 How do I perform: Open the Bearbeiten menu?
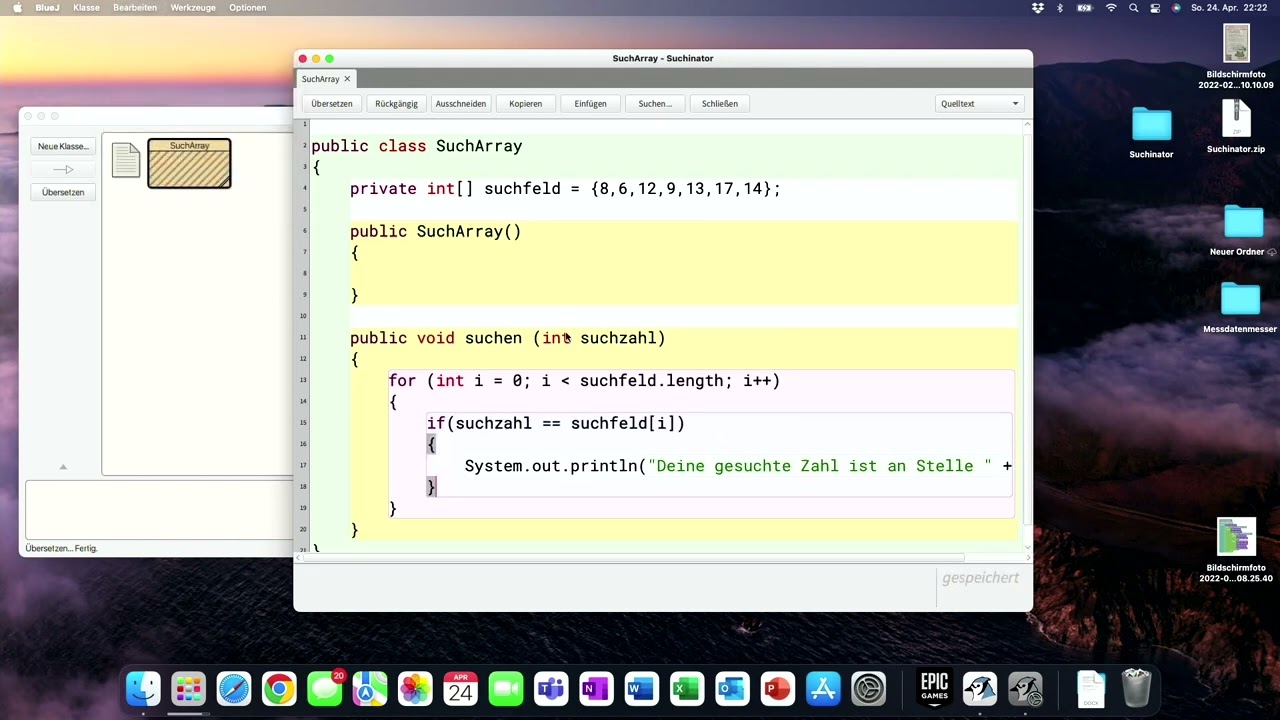pyautogui.click(x=135, y=7)
